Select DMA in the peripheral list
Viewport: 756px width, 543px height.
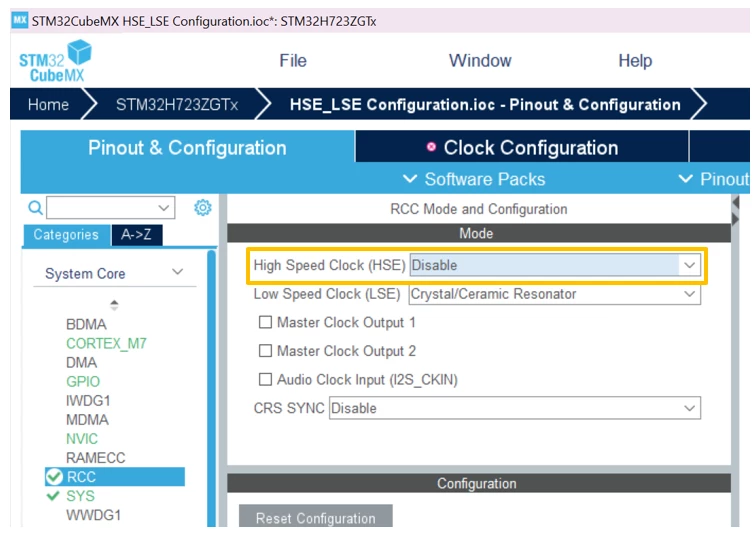click(81, 363)
